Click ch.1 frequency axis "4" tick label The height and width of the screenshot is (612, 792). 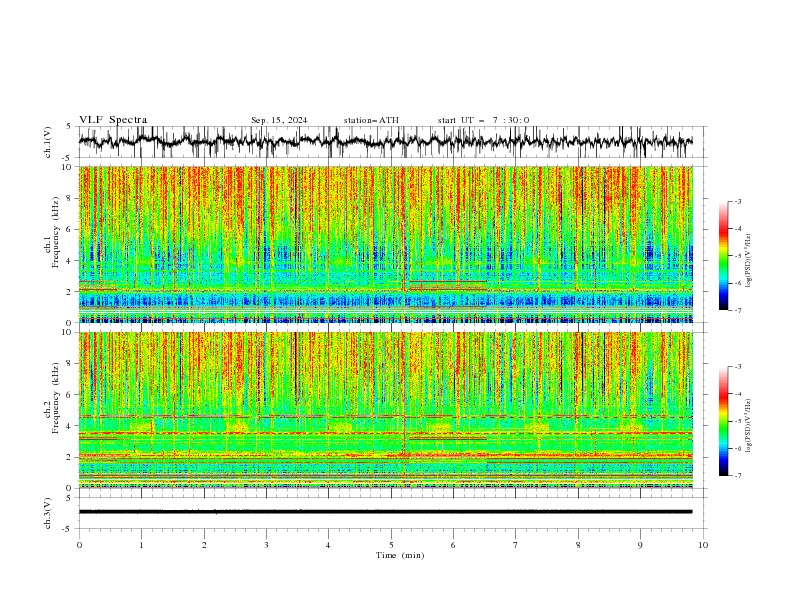point(70,261)
